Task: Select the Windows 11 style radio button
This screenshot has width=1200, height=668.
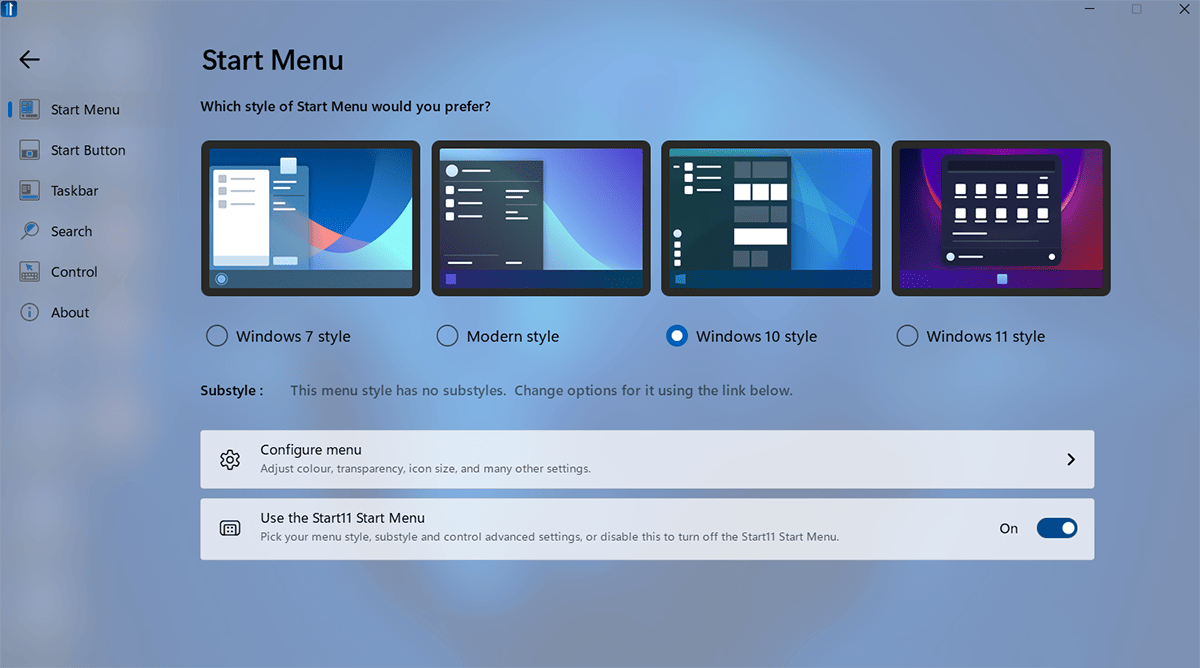Action: [907, 336]
